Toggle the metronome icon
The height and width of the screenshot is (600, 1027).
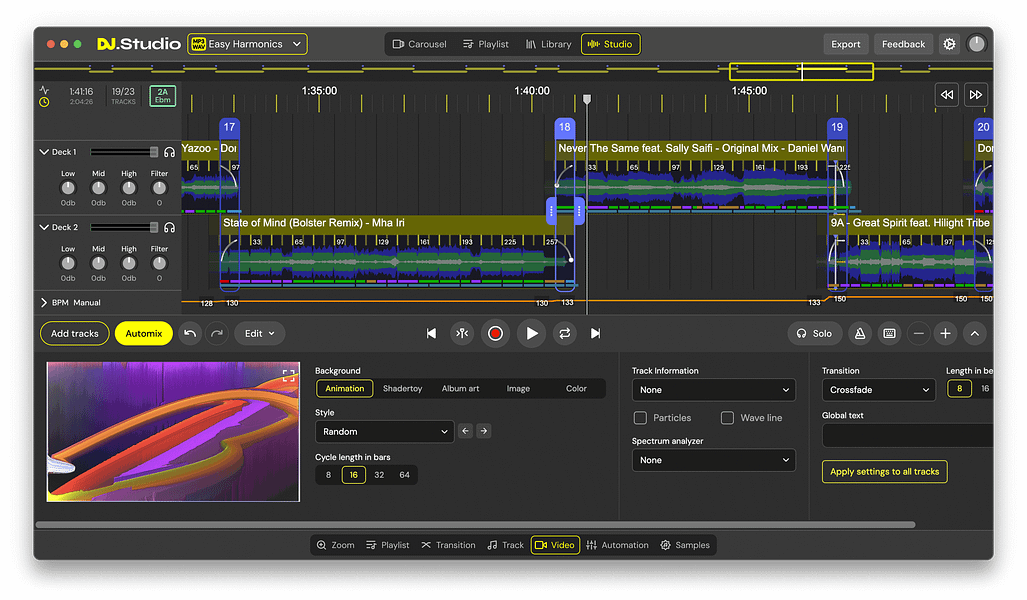859,333
